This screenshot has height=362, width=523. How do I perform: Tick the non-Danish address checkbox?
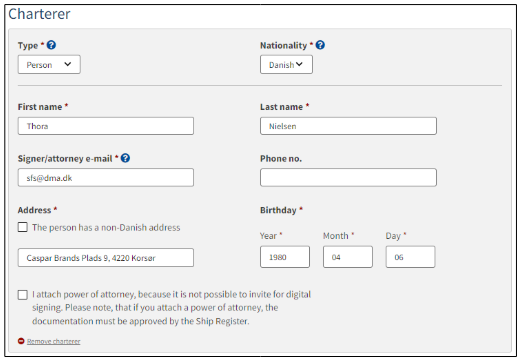pyautogui.click(x=23, y=227)
